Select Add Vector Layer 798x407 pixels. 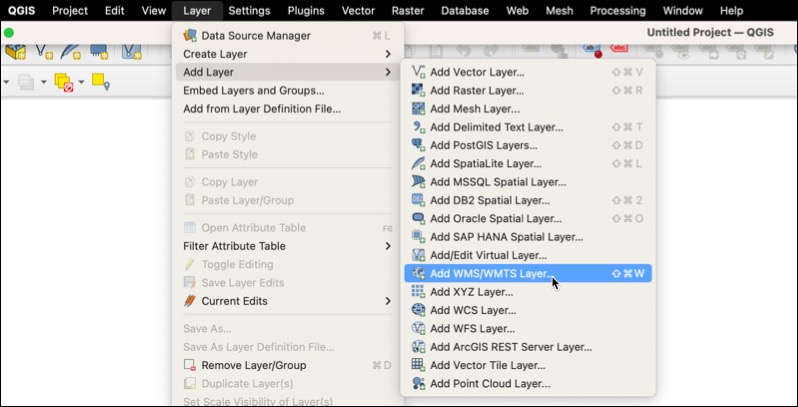(528, 72)
